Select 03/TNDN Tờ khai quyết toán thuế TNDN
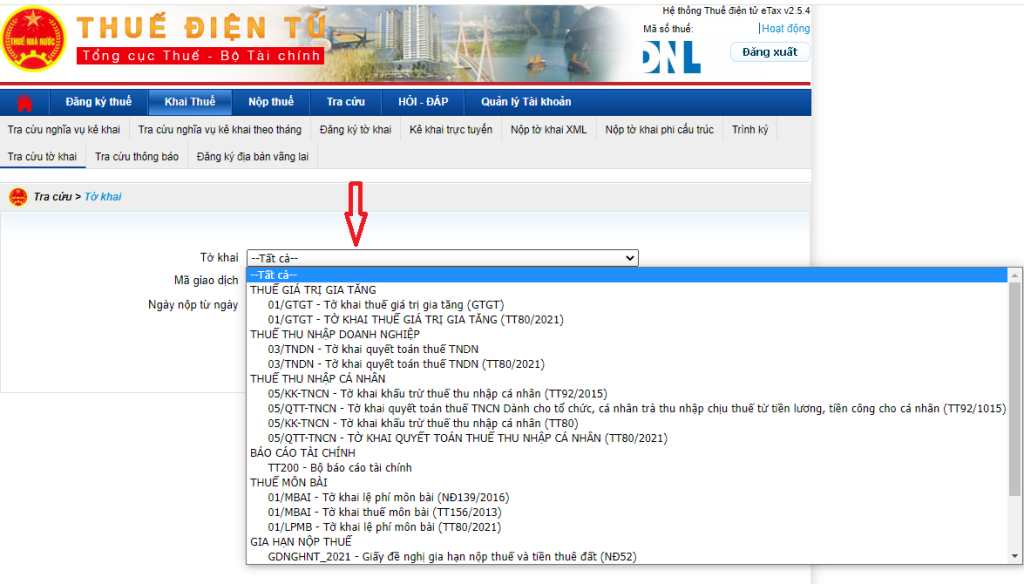 pyautogui.click(x=373, y=349)
